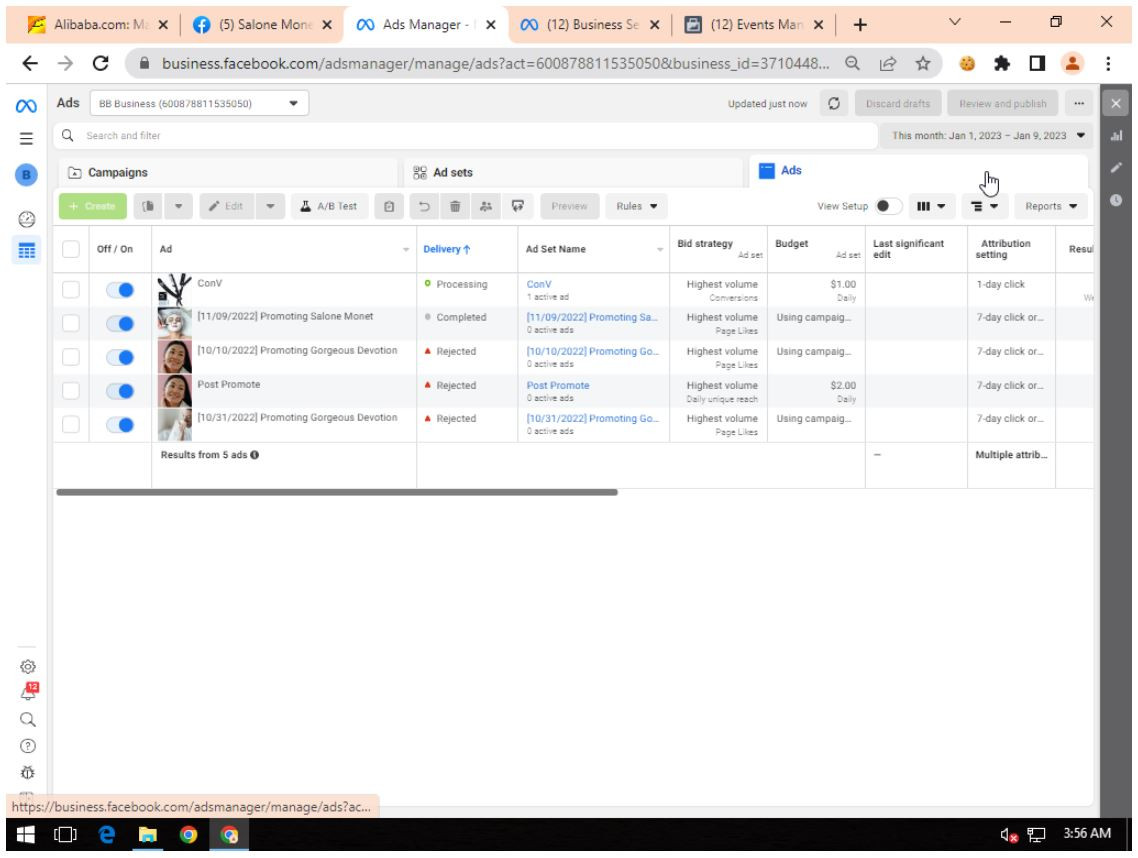Open the settings gear in sidebar
The height and width of the screenshot is (858, 1138).
pos(28,666)
